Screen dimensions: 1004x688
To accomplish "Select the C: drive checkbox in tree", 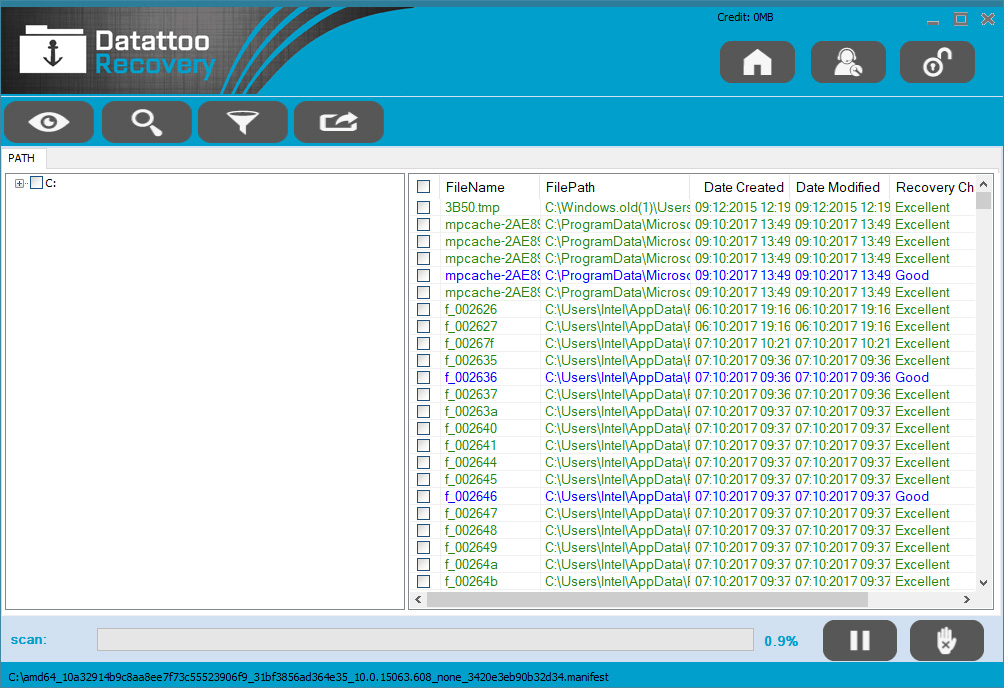I will tap(37, 183).
